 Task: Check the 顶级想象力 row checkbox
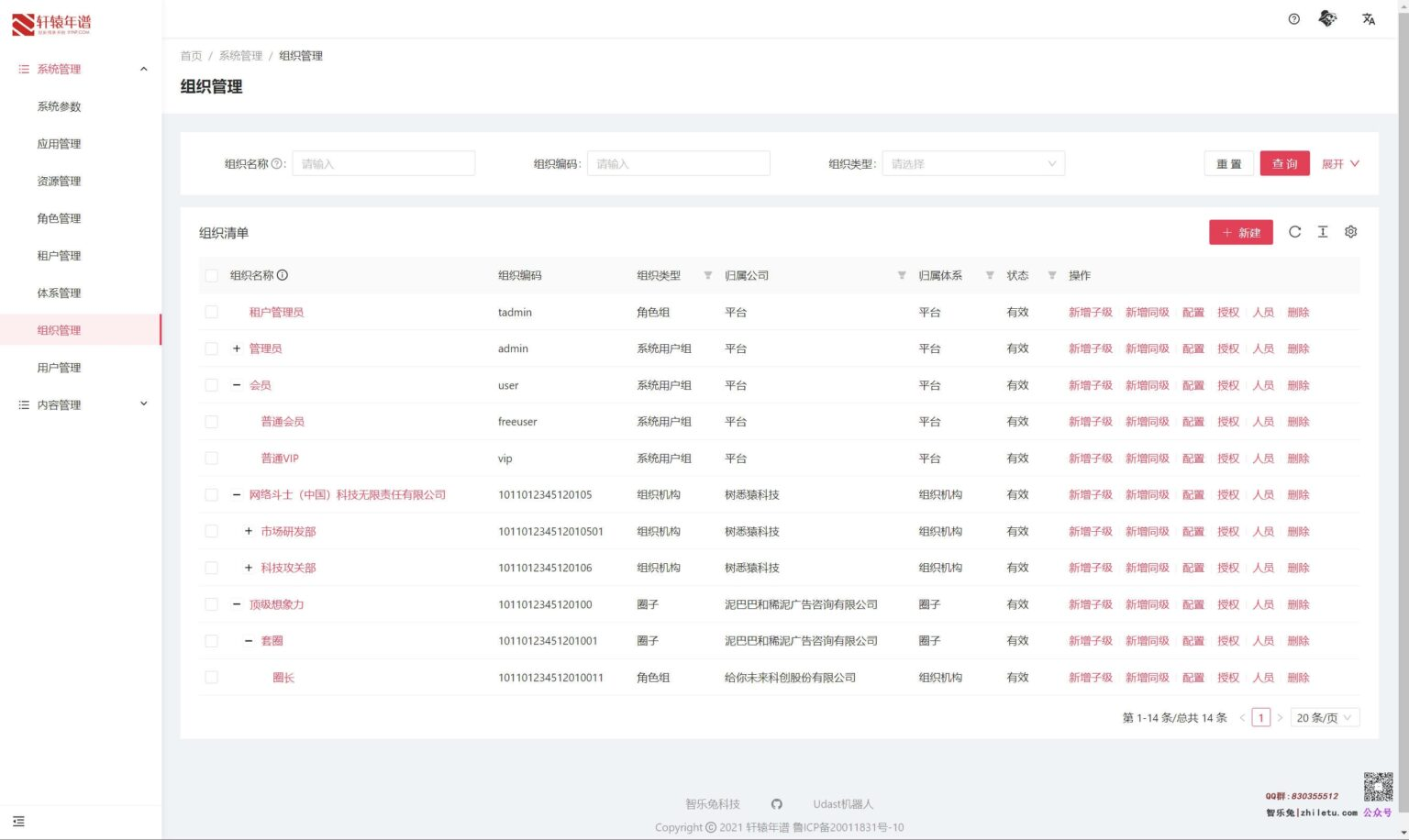pyautogui.click(x=212, y=604)
